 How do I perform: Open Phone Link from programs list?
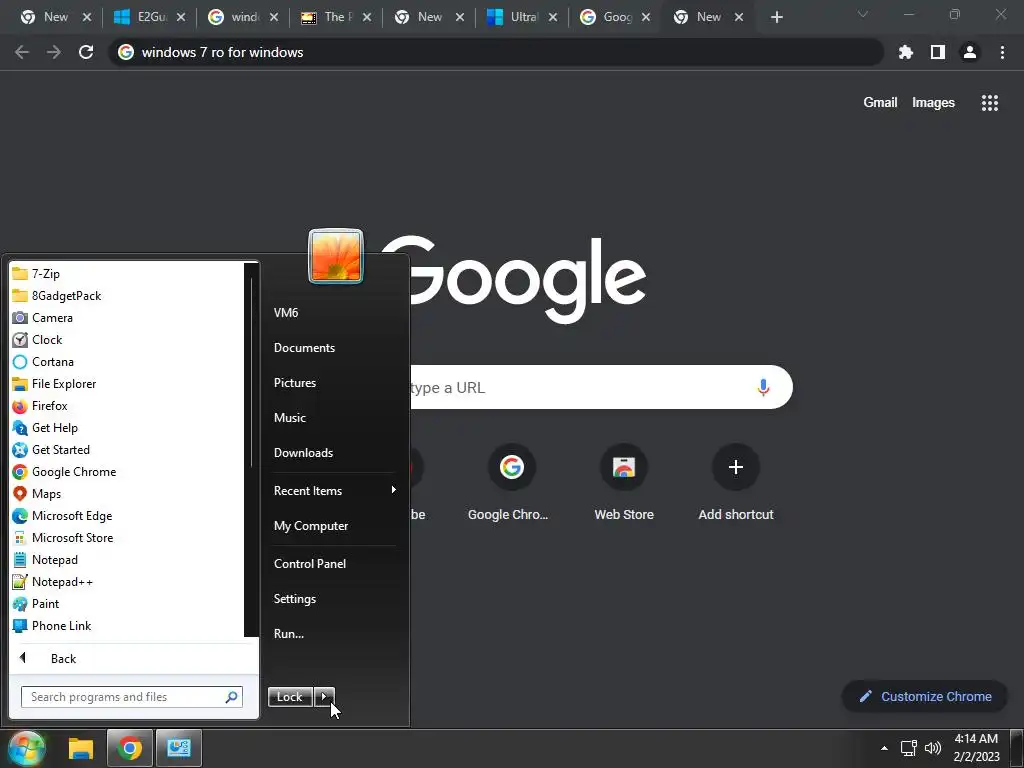point(52,626)
